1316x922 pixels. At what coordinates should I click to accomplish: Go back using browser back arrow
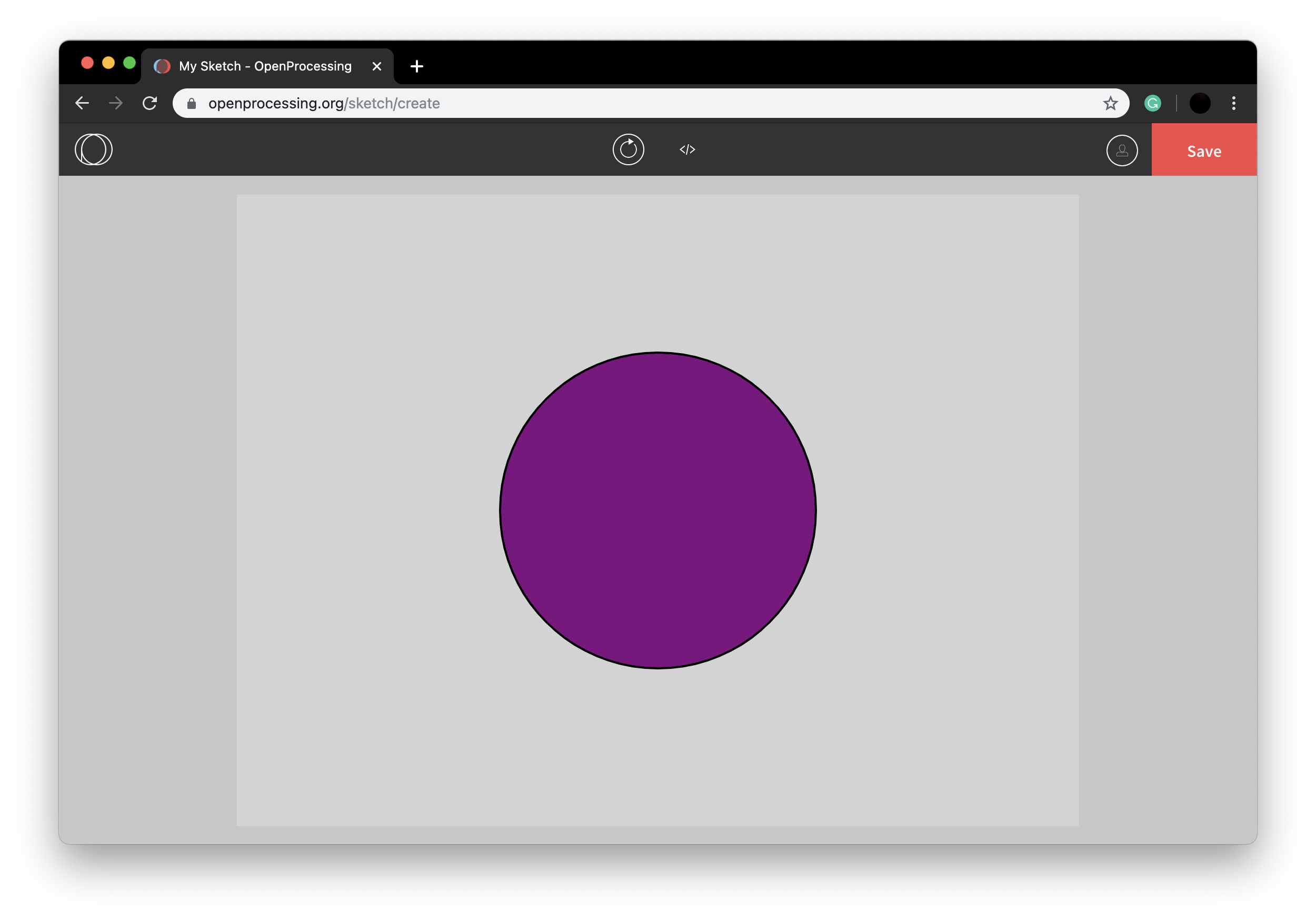pyautogui.click(x=83, y=103)
